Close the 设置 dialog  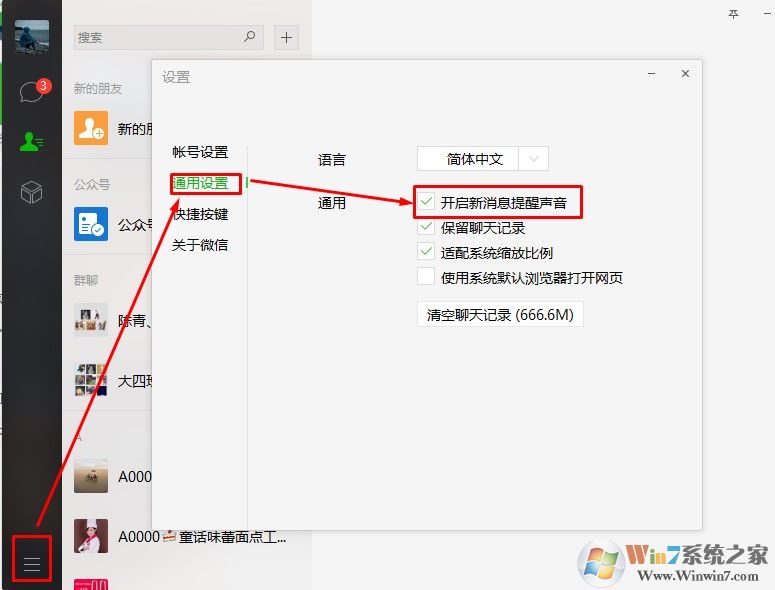pos(685,74)
